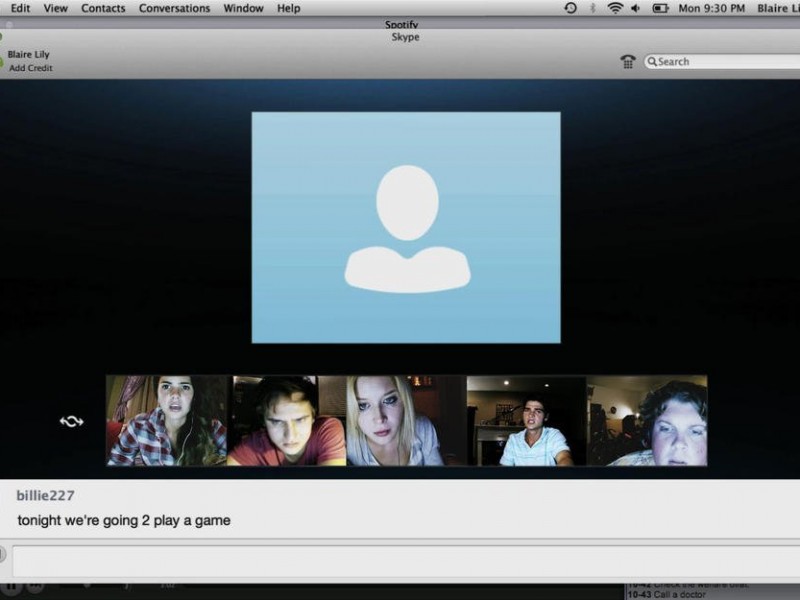Viewport: 800px width, 600px height.
Task: Check the battery status icon
Action: pyautogui.click(x=660, y=8)
